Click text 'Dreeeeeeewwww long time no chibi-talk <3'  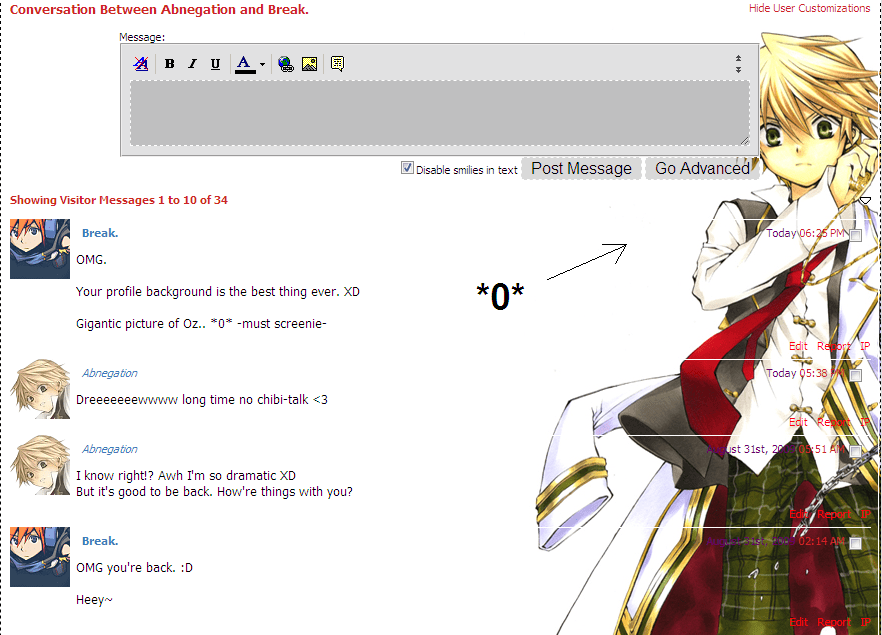click(202, 399)
